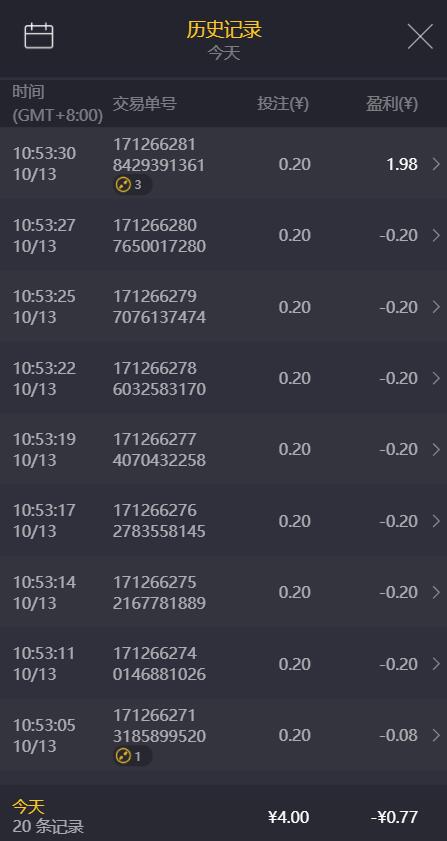447x841 pixels.
Task: Open chevron for the 10:53:19 record
Action: tap(436, 449)
